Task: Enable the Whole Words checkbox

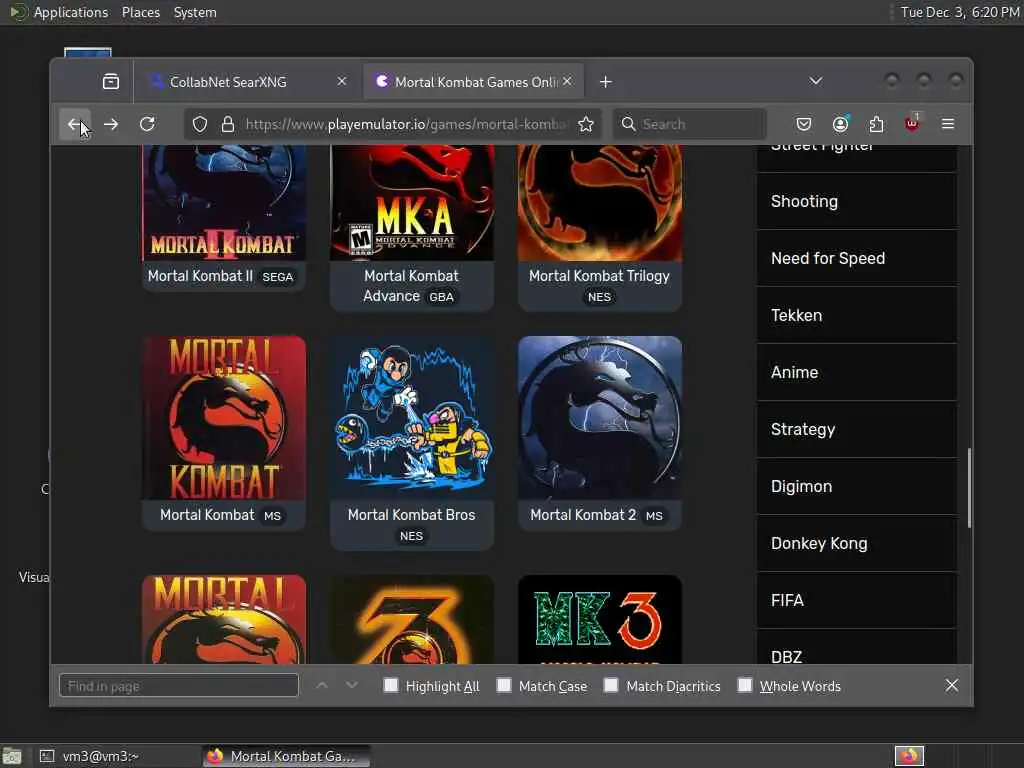Action: click(744, 685)
